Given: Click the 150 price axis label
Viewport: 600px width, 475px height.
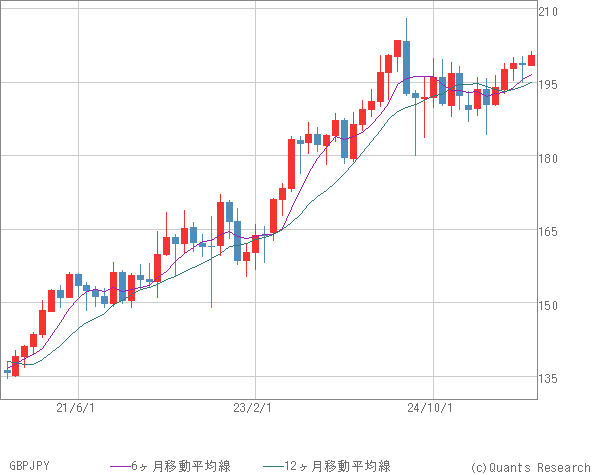Looking at the screenshot, I should tap(548, 305).
